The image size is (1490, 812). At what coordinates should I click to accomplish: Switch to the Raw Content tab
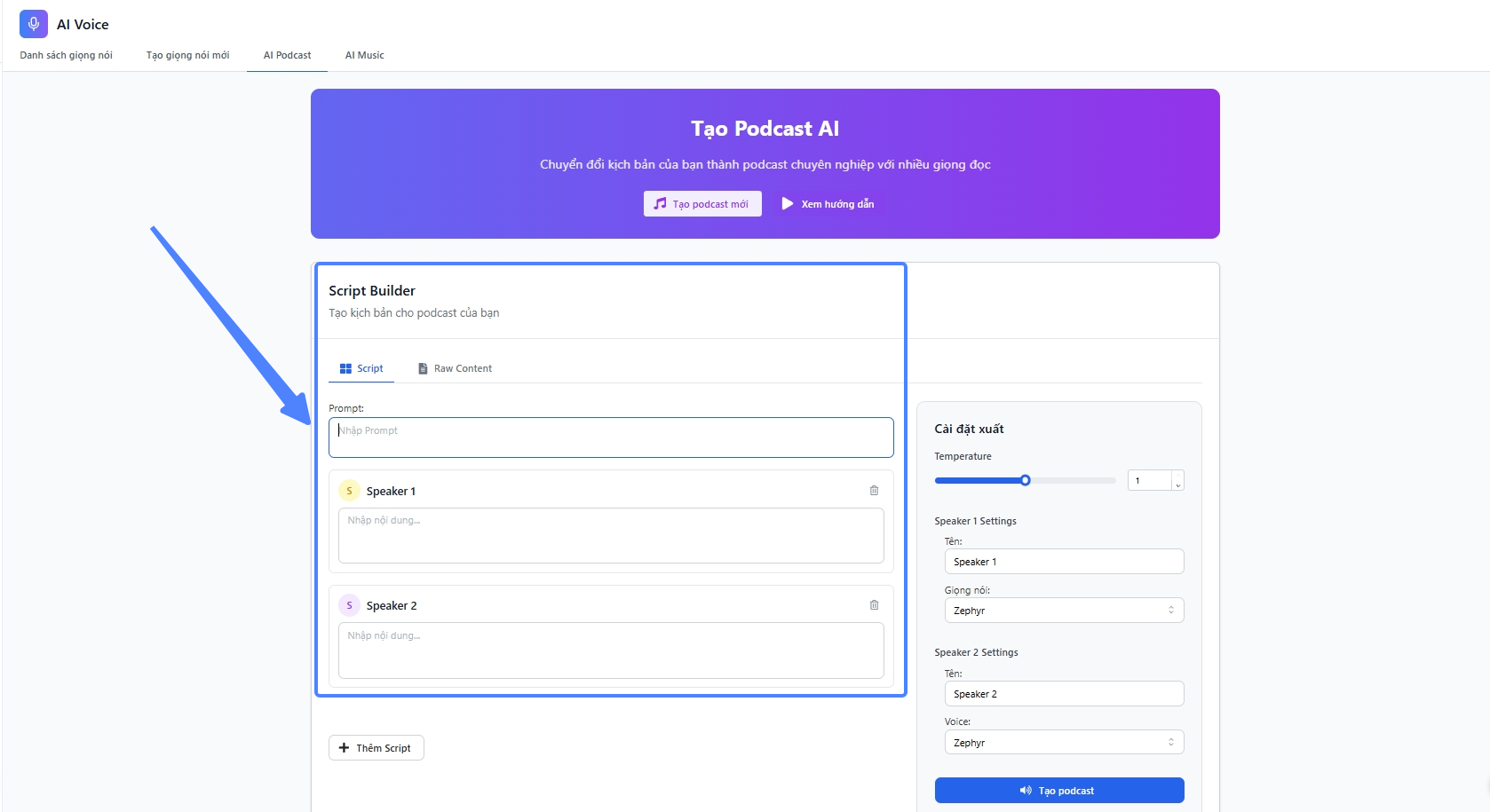455,368
